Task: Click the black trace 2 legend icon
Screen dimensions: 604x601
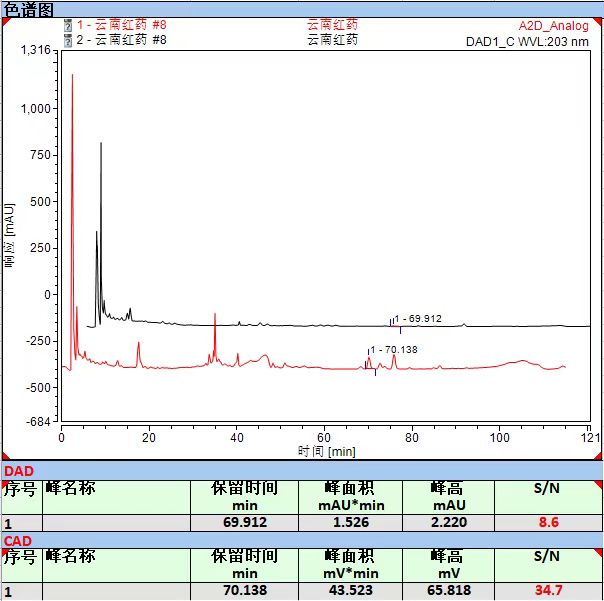Action: click(67, 40)
